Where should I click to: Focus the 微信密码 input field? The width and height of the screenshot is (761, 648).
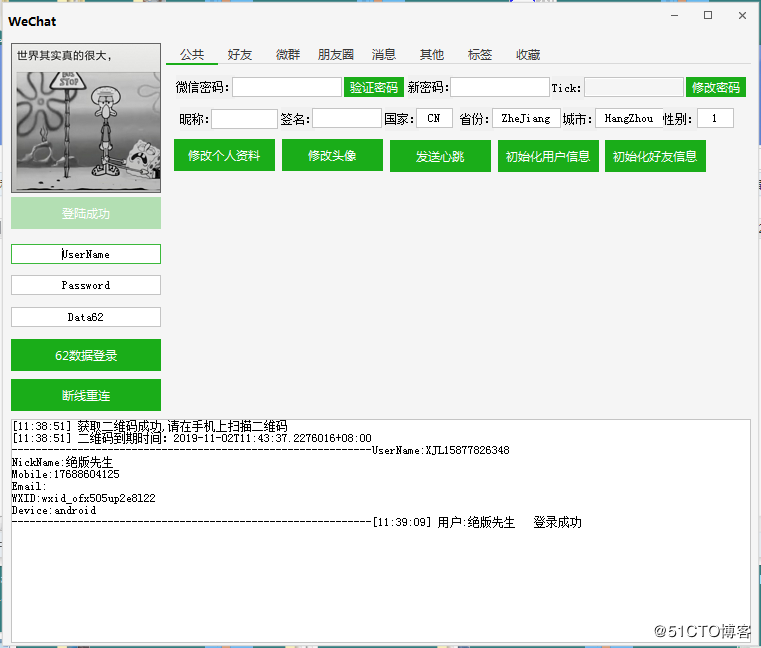287,87
